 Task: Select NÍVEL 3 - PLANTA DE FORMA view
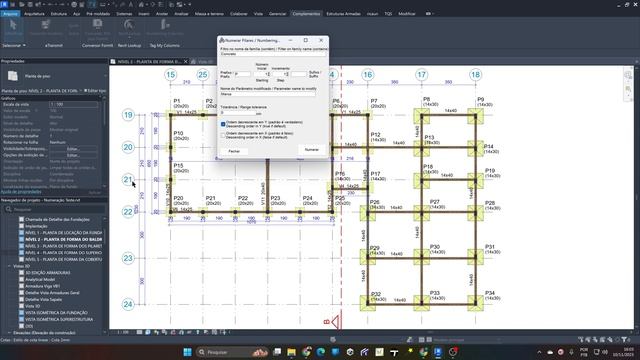[x=63, y=246]
